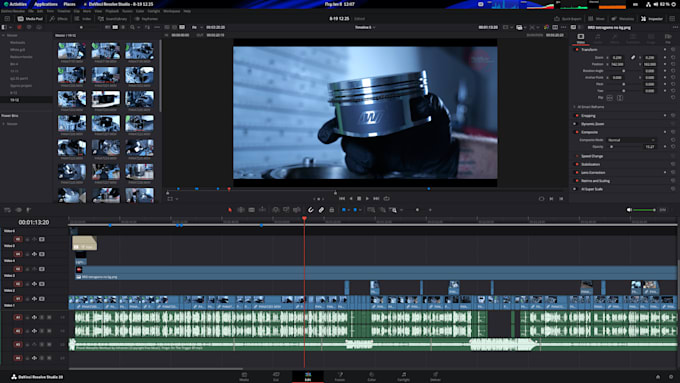Open the Index panel button
Image resolution: width=680 pixels, height=383 pixels.
[83, 19]
